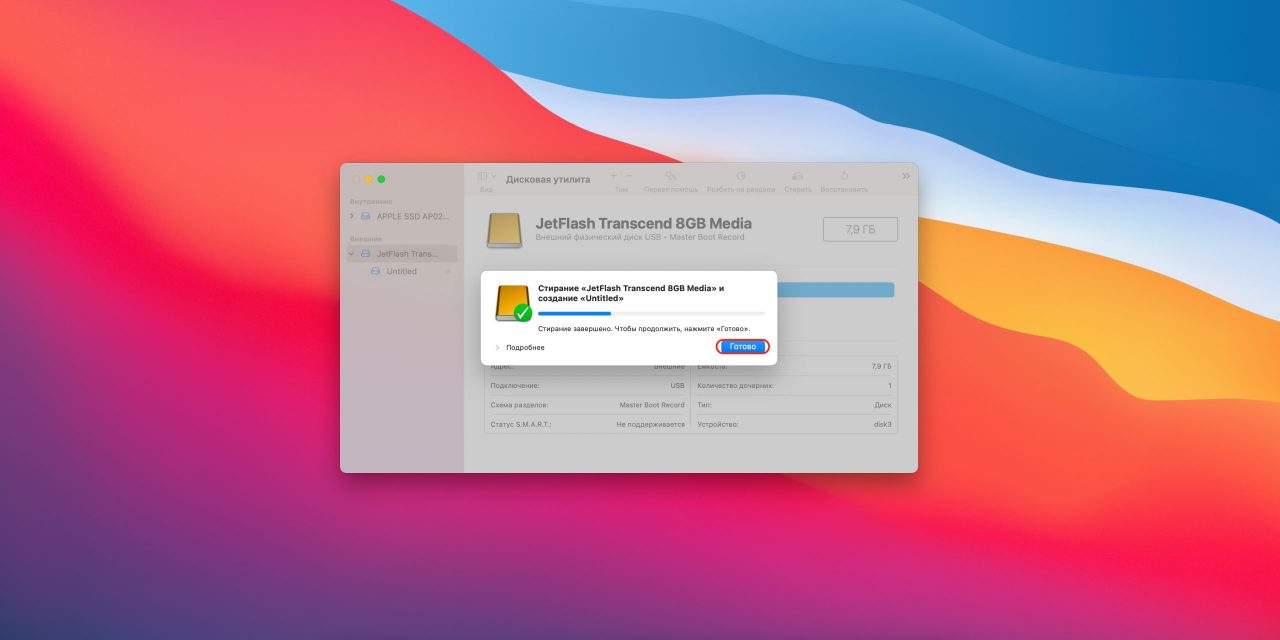This screenshot has height=640, width=1280.
Task: Select the Untitled volume in sidebar
Action: tap(401, 272)
